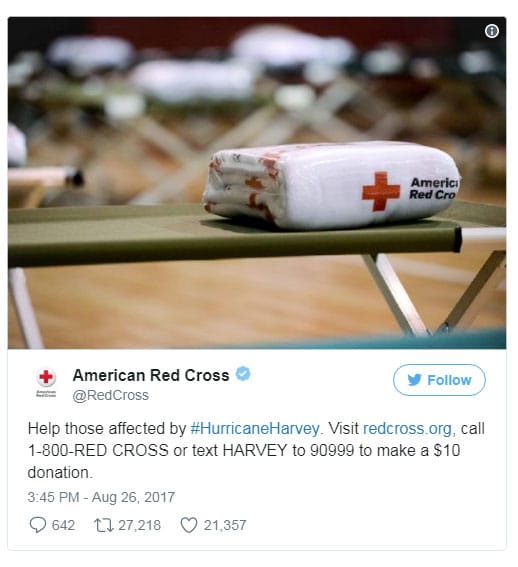Screen dimensions: 518x567
Task: Click the reply speech bubble icon
Action: click(38, 525)
